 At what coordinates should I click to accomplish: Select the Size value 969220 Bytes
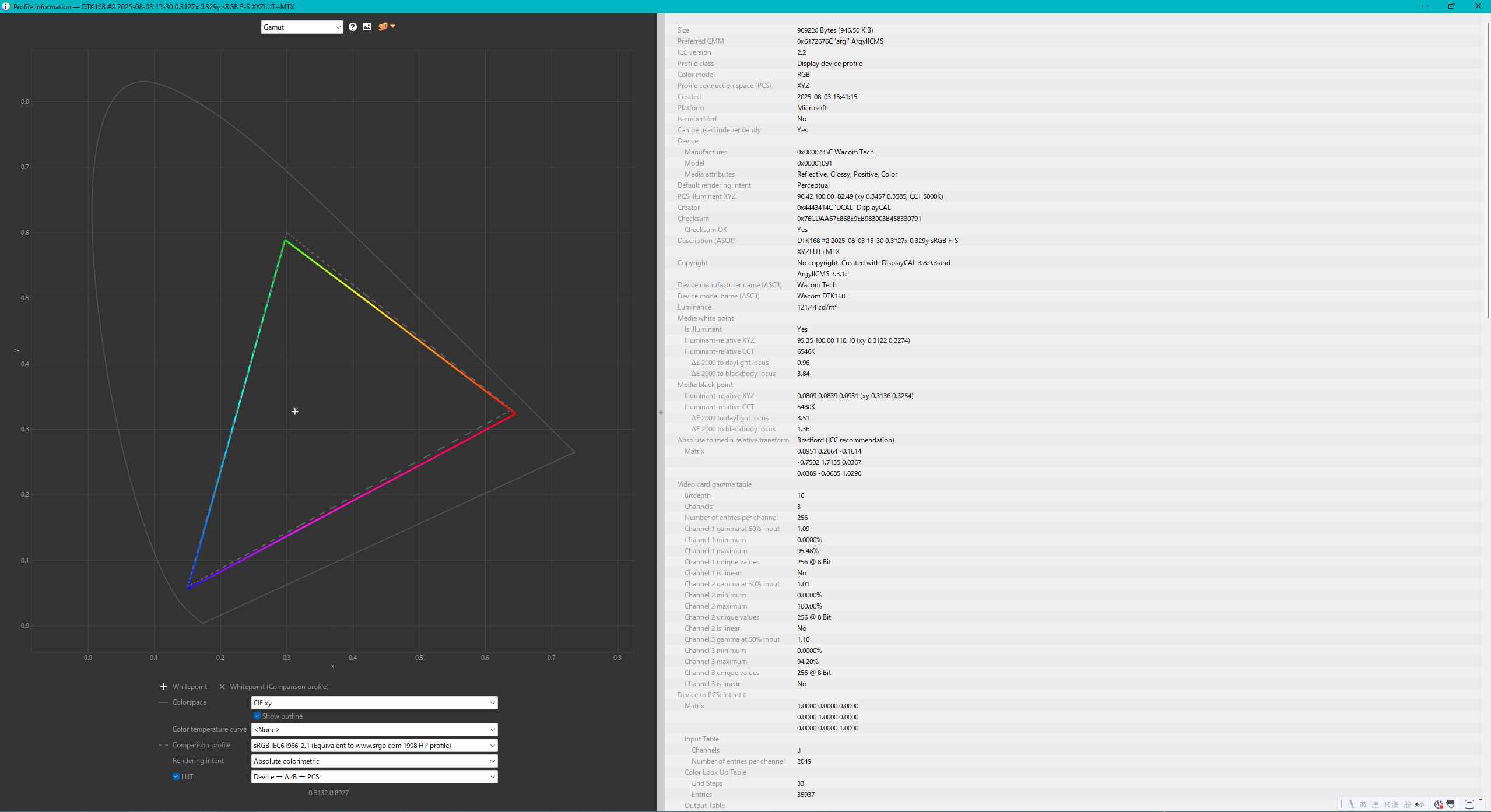pos(835,30)
